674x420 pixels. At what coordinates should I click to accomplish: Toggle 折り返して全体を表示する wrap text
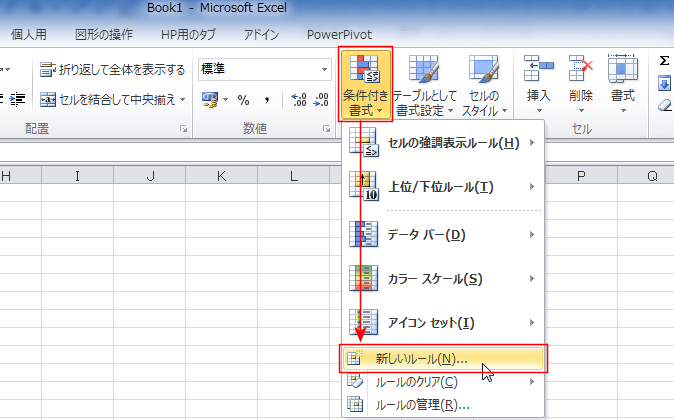point(112,69)
